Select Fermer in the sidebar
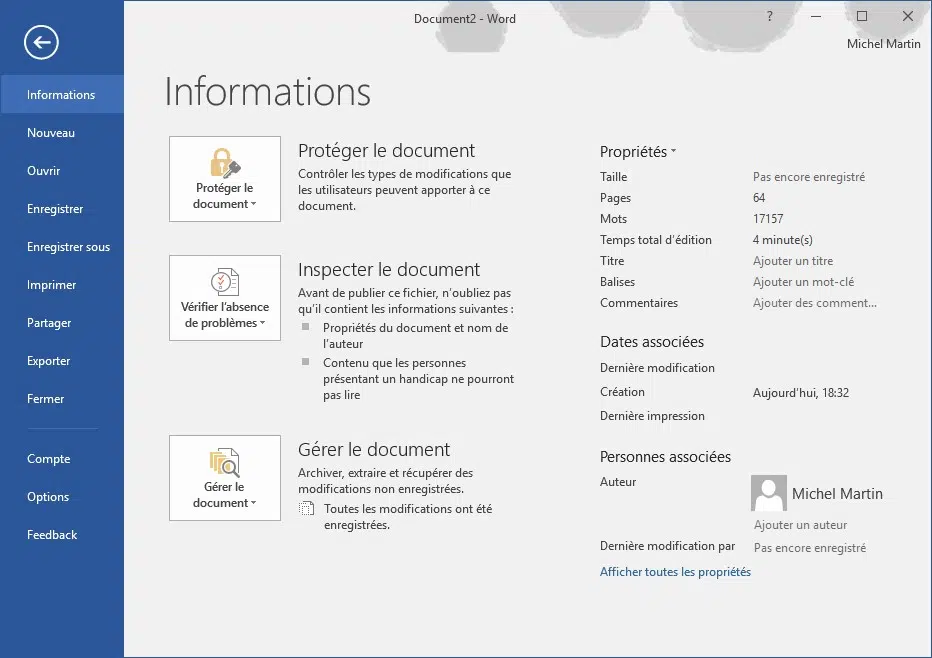The image size is (932, 658). (62, 399)
